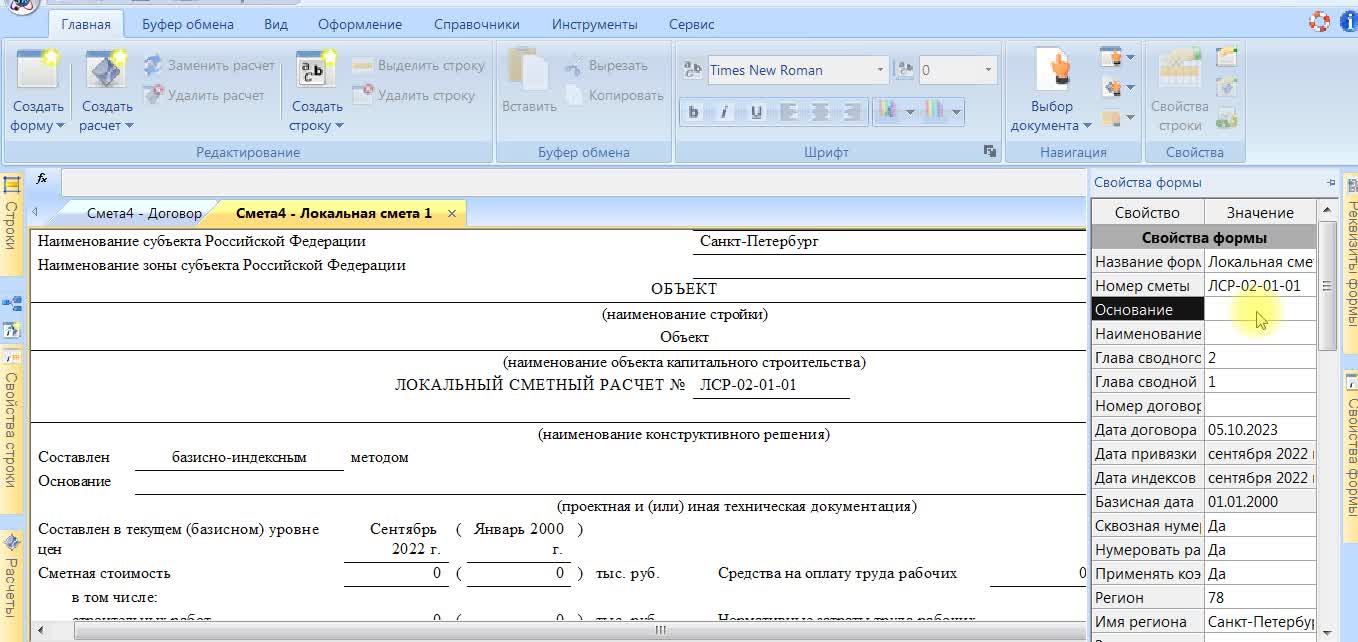Open the Оформление ribbon tab
Image resolution: width=1358 pixels, height=642 pixels.
coord(360,24)
